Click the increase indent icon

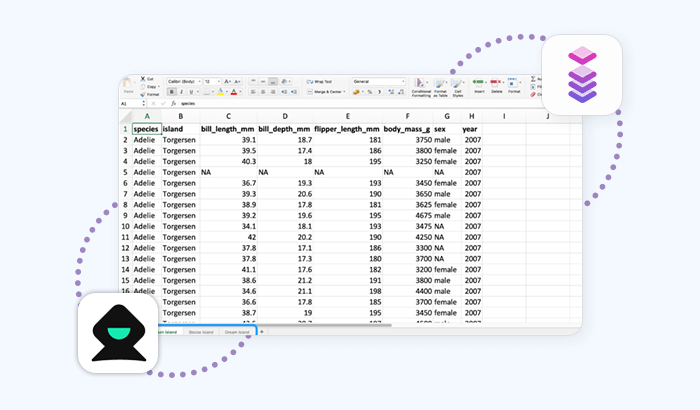294,92
